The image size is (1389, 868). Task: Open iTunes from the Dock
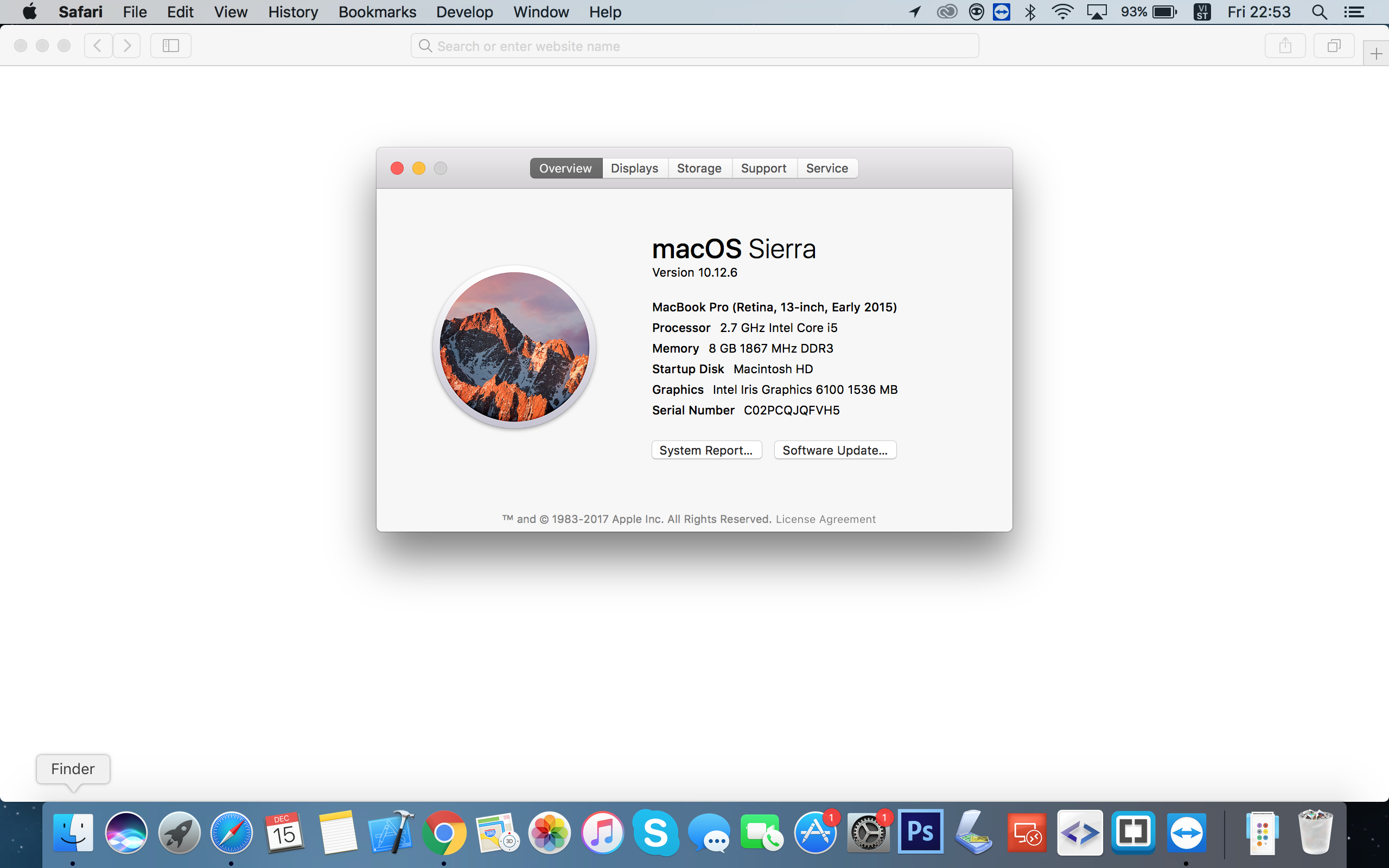602,832
